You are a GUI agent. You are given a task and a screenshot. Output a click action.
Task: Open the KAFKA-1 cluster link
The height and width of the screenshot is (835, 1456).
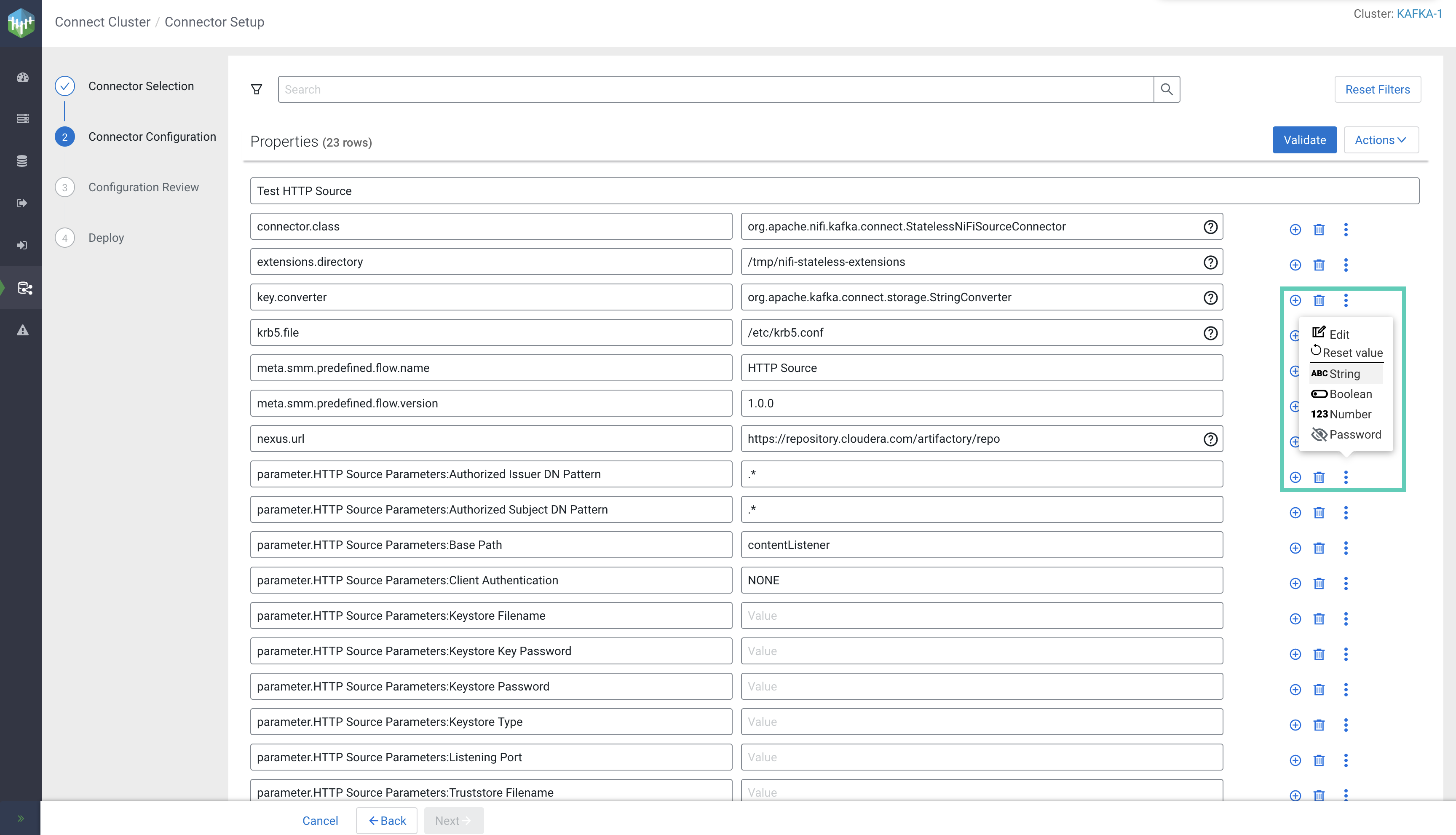coord(1419,14)
